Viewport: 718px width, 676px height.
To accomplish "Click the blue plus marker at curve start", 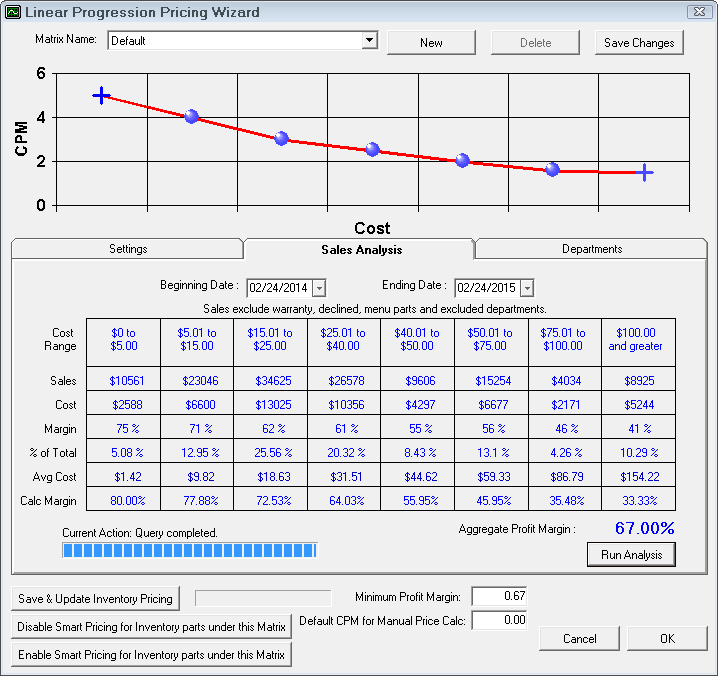I will pos(101,95).
